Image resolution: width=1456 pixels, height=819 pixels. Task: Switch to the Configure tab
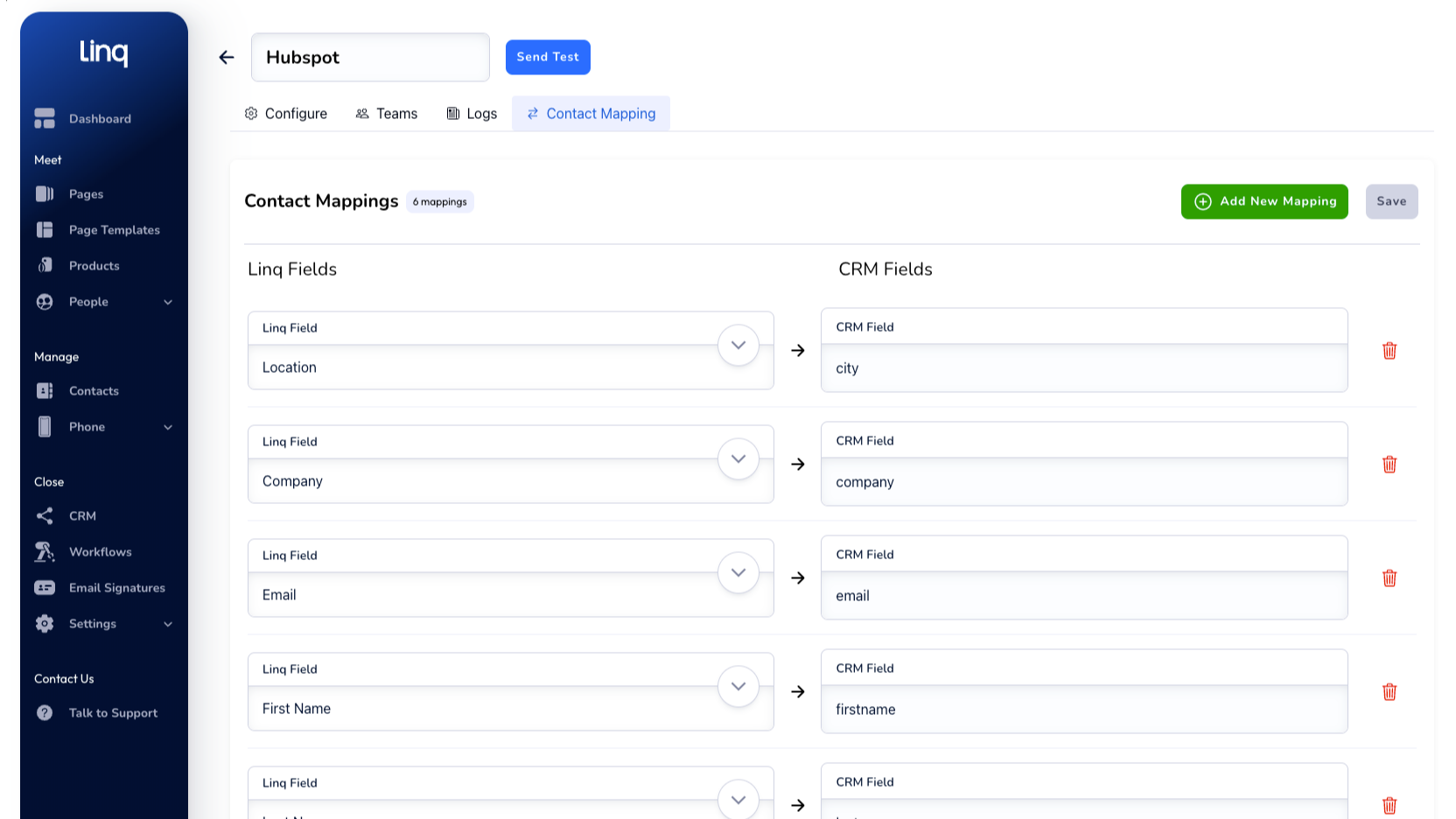286,114
